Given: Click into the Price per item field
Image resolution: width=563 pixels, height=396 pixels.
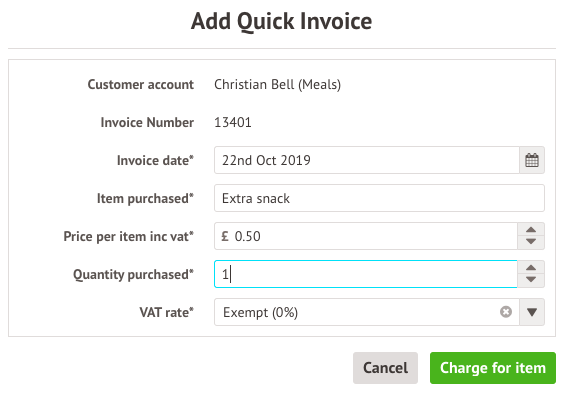Looking at the screenshot, I should tap(366, 236).
